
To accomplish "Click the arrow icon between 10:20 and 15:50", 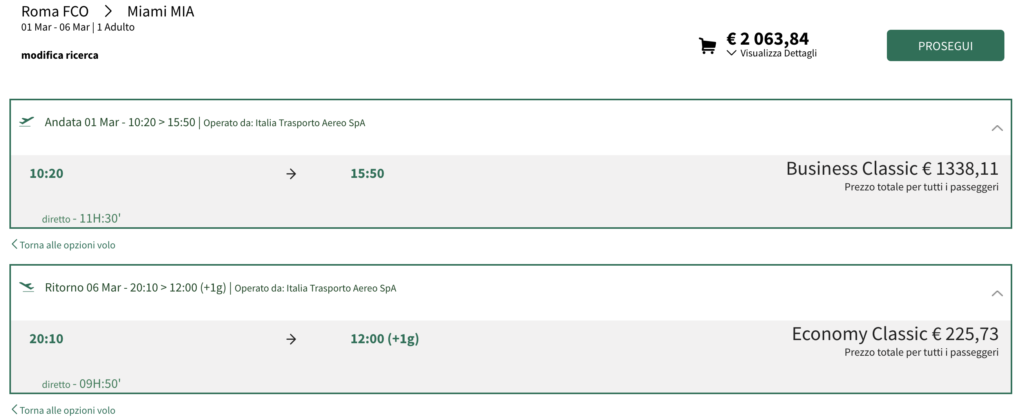I will 291,174.
